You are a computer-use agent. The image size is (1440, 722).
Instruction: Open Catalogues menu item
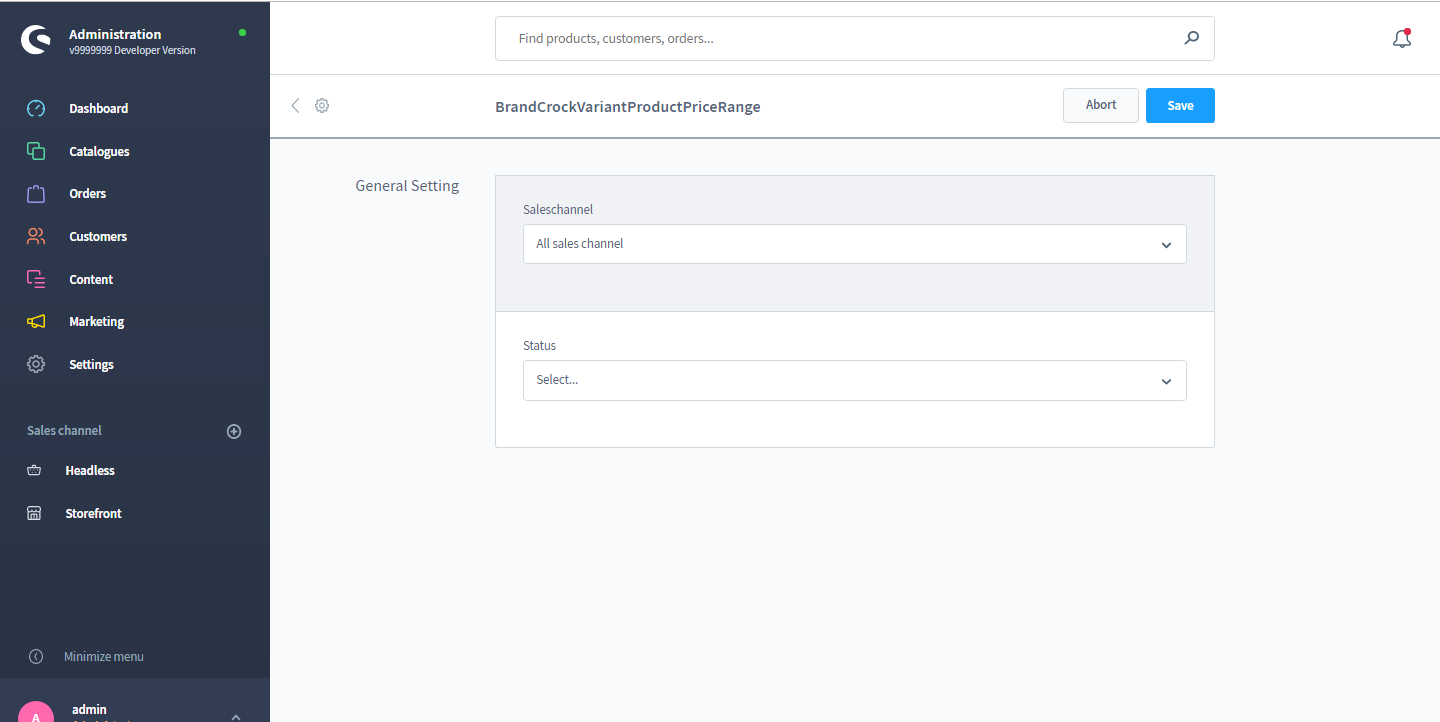coord(99,151)
